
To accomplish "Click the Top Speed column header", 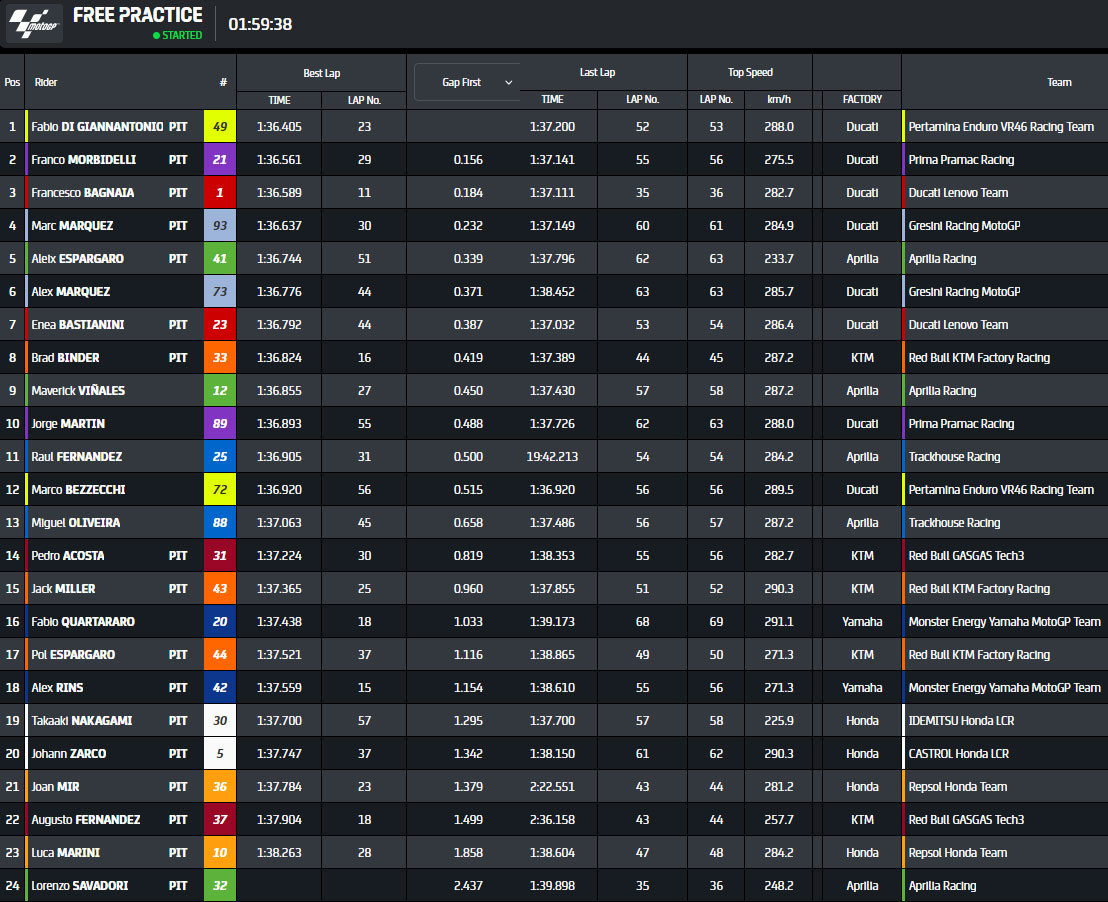I will 749,72.
